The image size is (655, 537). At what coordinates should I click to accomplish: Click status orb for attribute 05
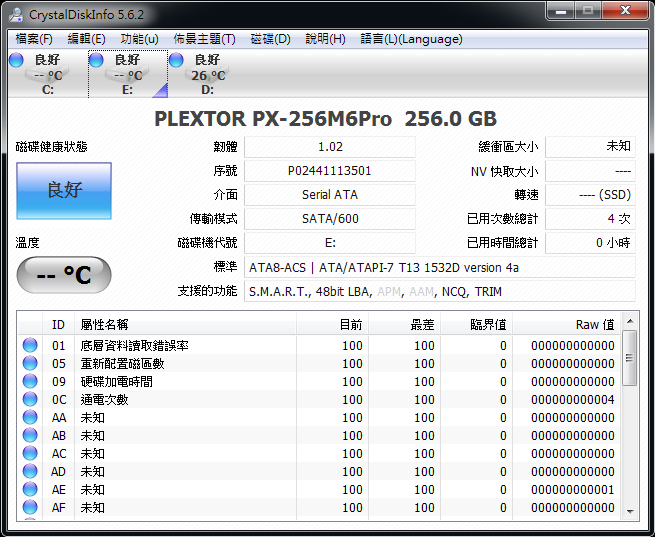click(x=30, y=363)
